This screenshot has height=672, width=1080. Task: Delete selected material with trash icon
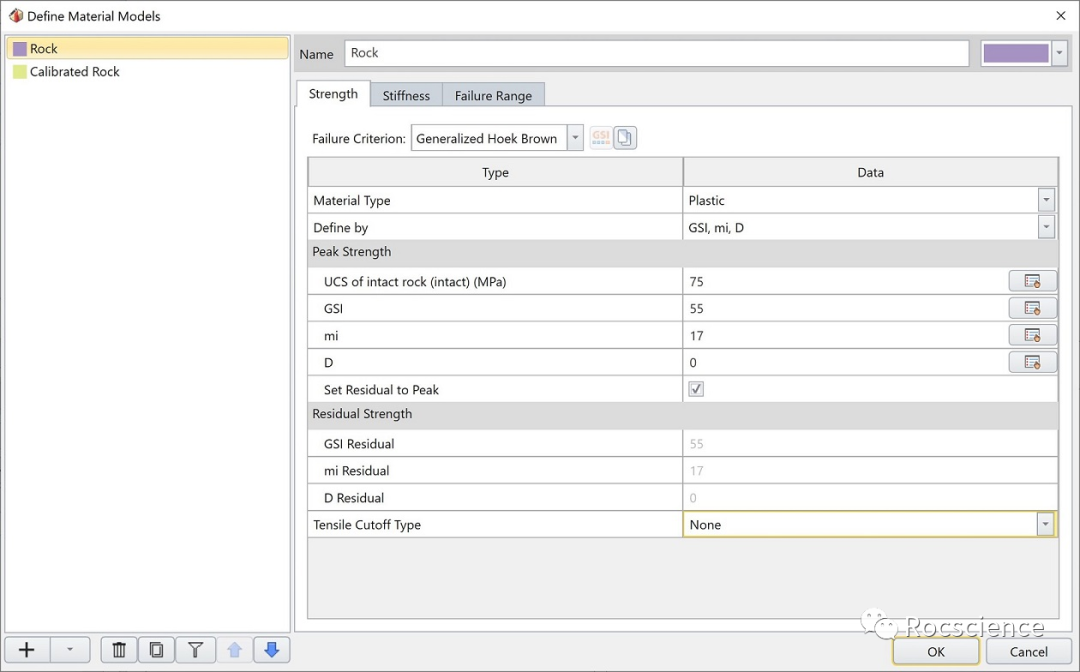[x=118, y=650]
